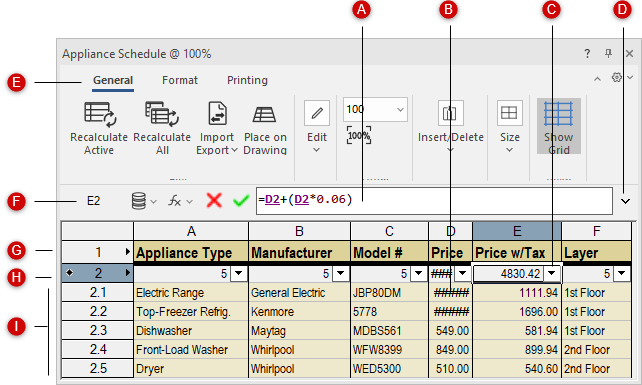Switch to the Format tab
This screenshot has height=385, width=642.
180,80
